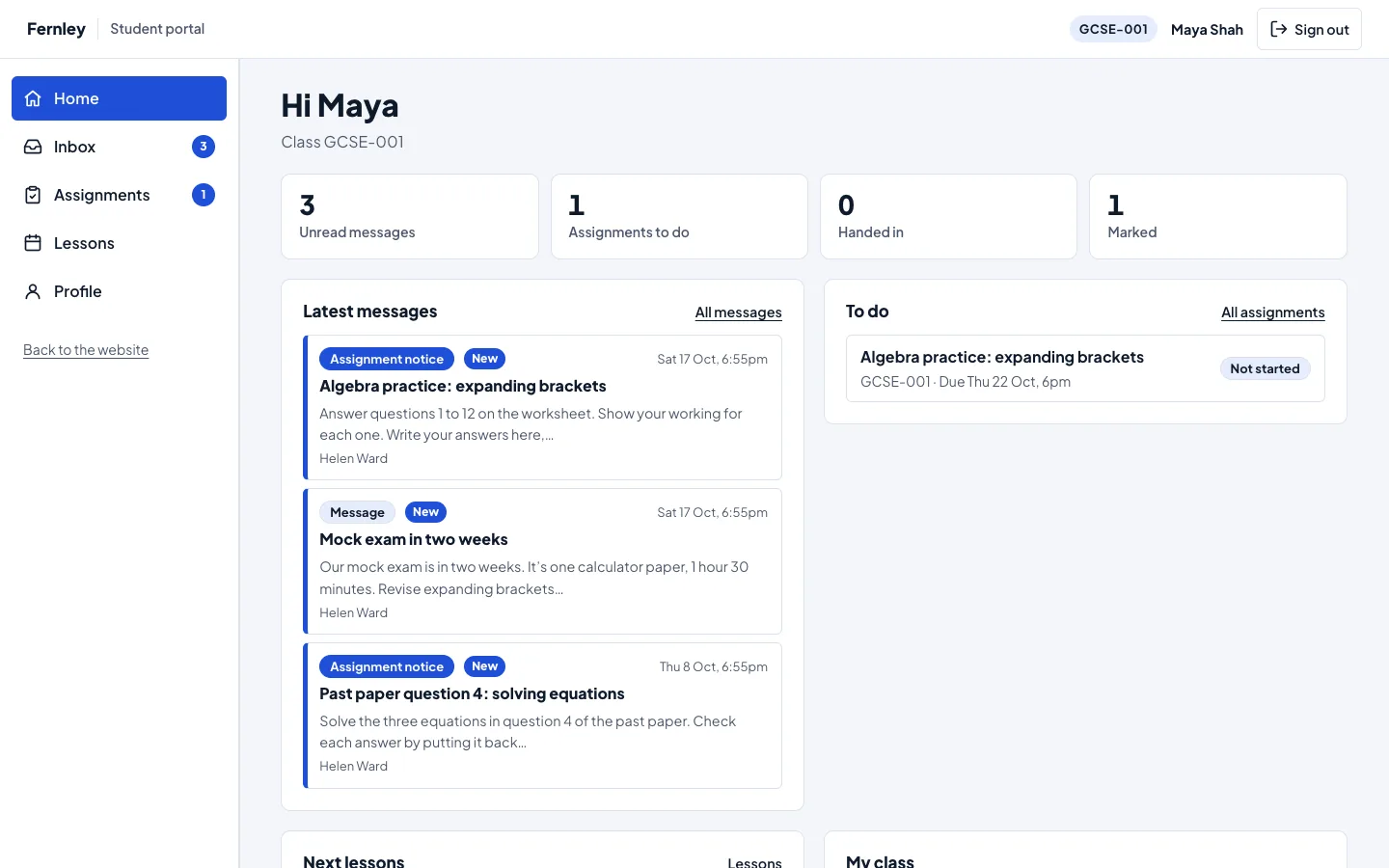Click the Assignments badge showing 1
Image resolution: width=1389 pixels, height=868 pixels.
[x=204, y=195]
